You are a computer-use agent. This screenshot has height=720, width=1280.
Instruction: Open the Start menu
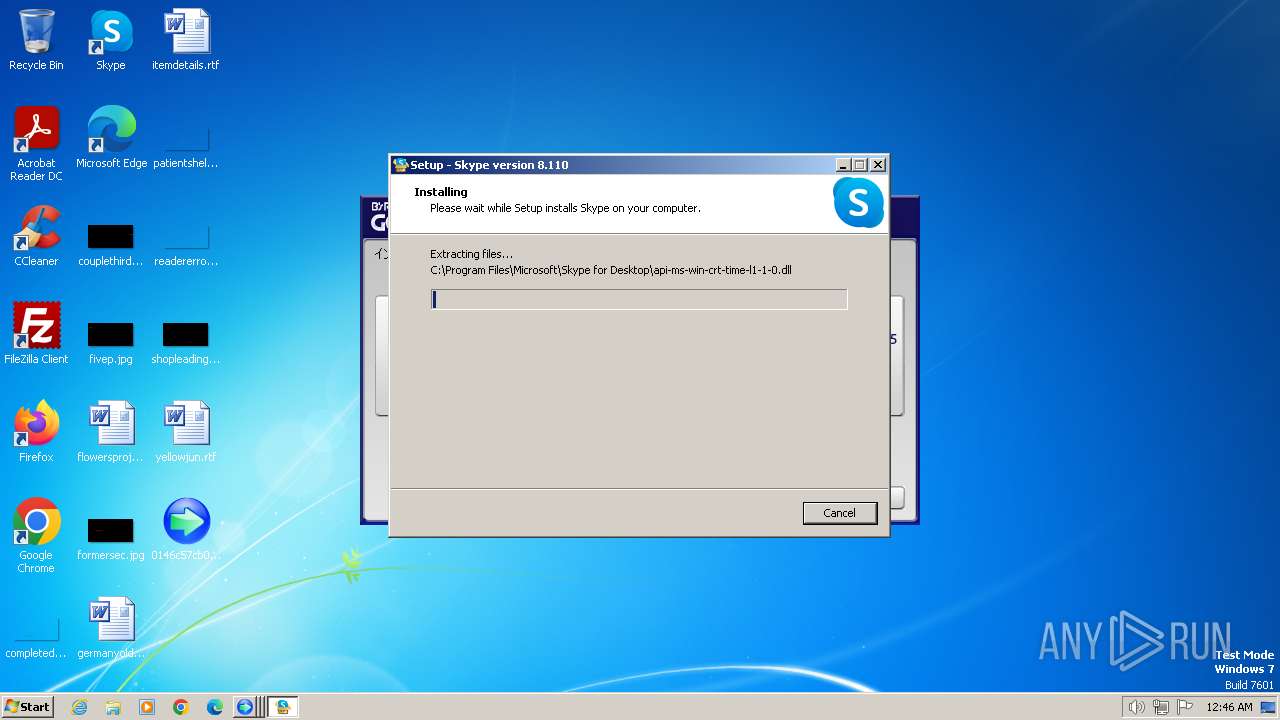[28, 707]
